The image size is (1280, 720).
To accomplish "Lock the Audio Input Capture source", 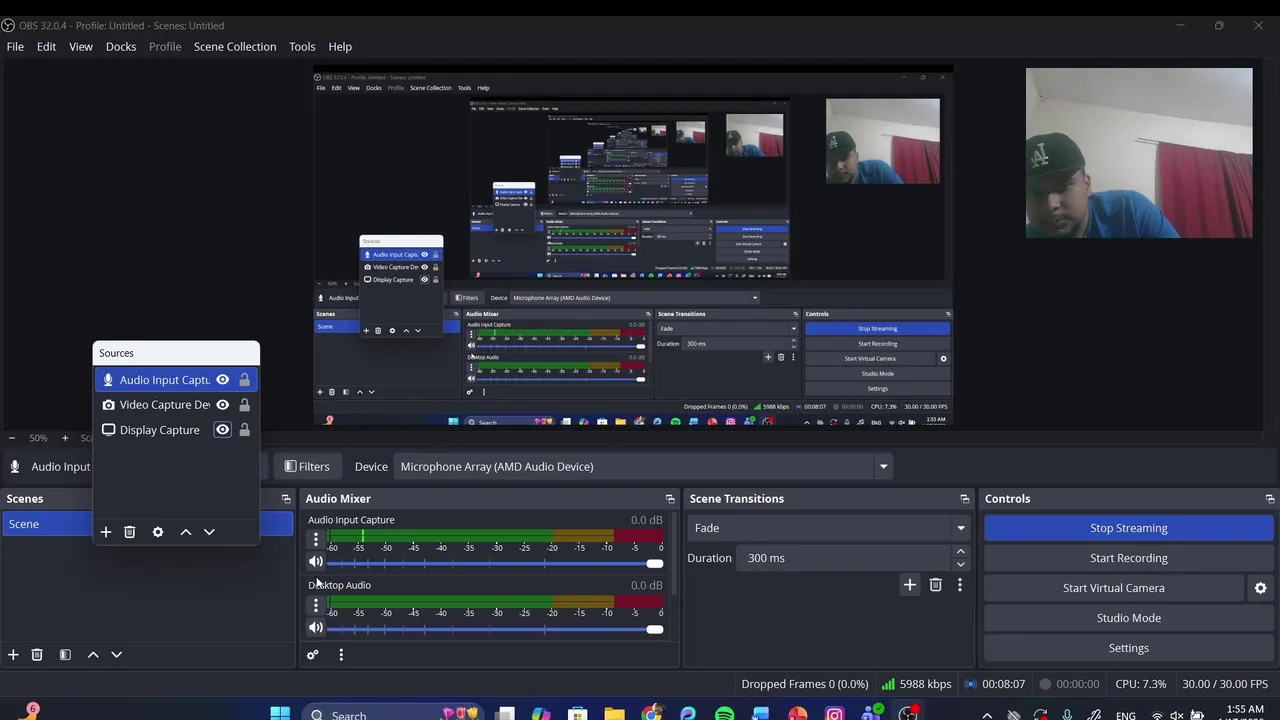I will [x=244, y=380].
